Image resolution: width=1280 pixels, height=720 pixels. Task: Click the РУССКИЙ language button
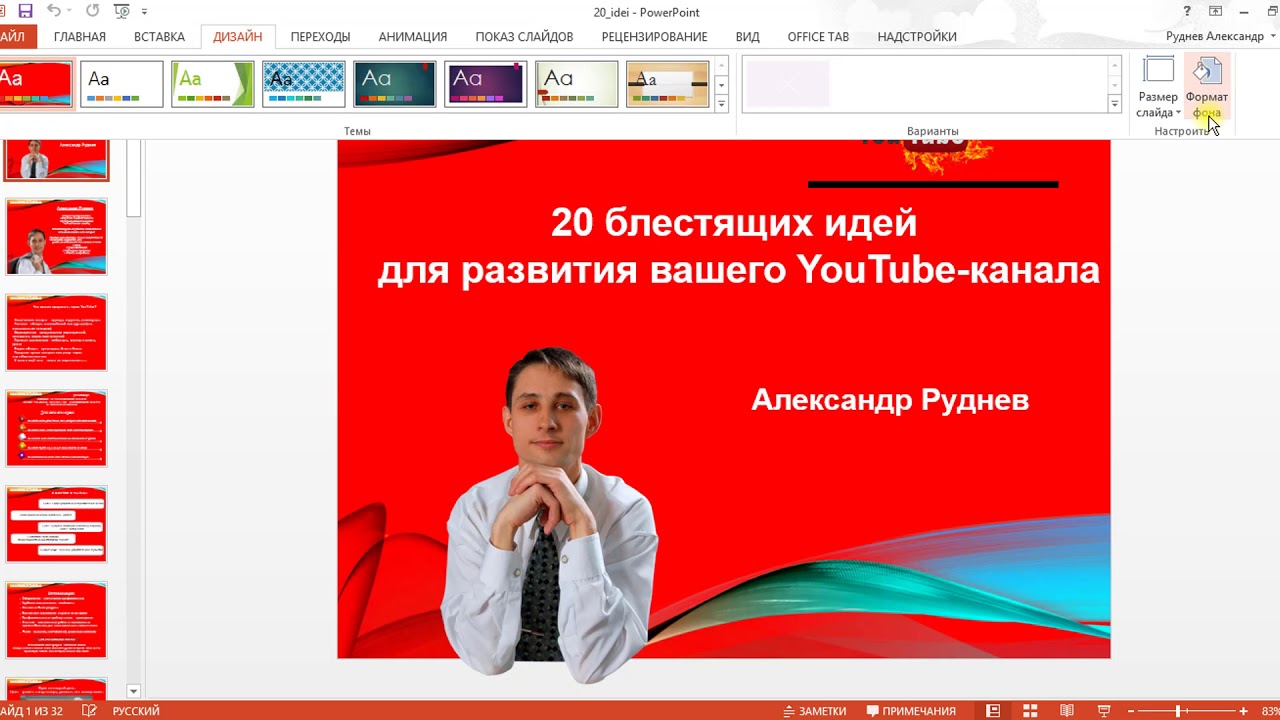[x=136, y=711]
